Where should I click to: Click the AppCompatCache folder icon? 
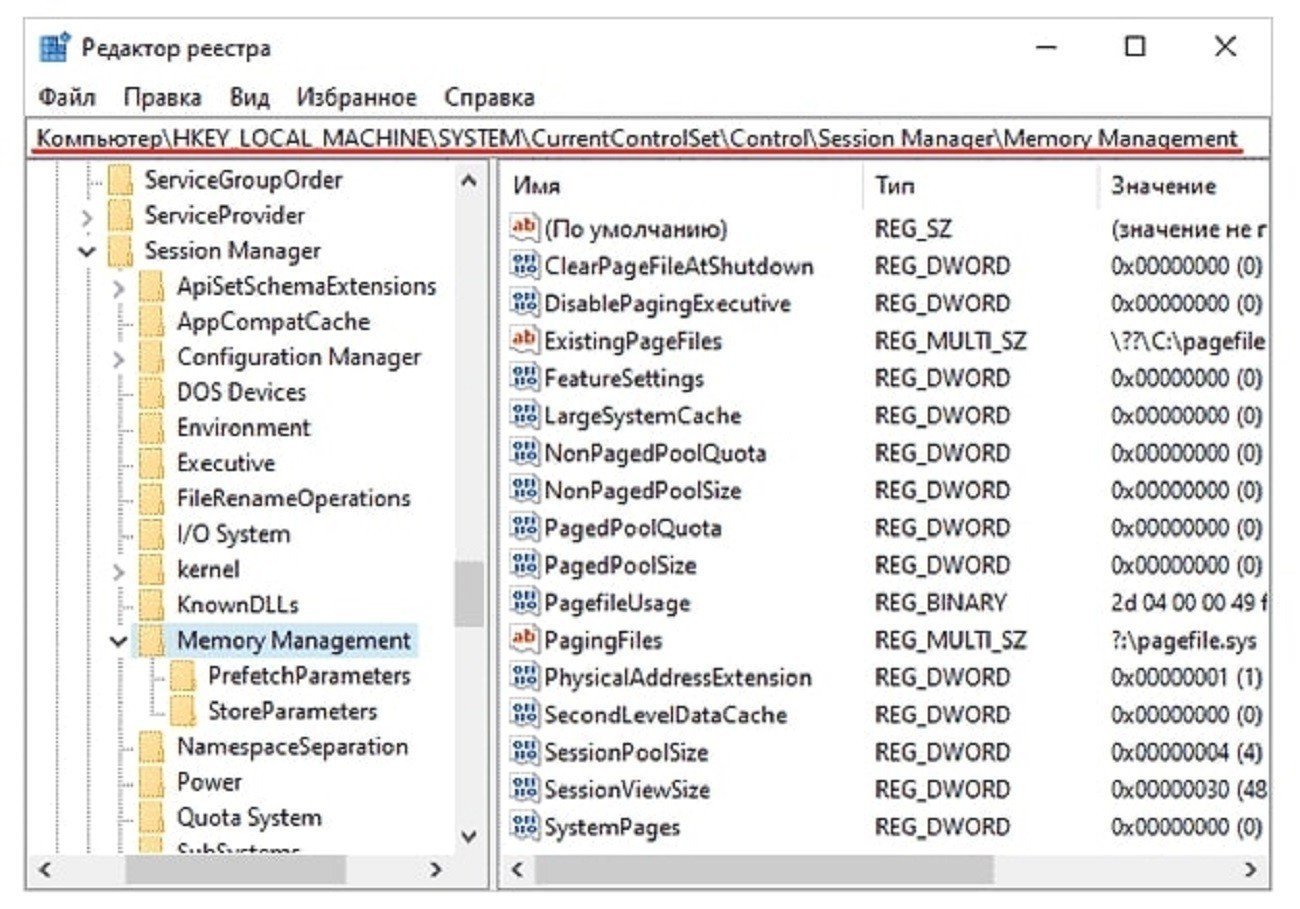[151, 322]
